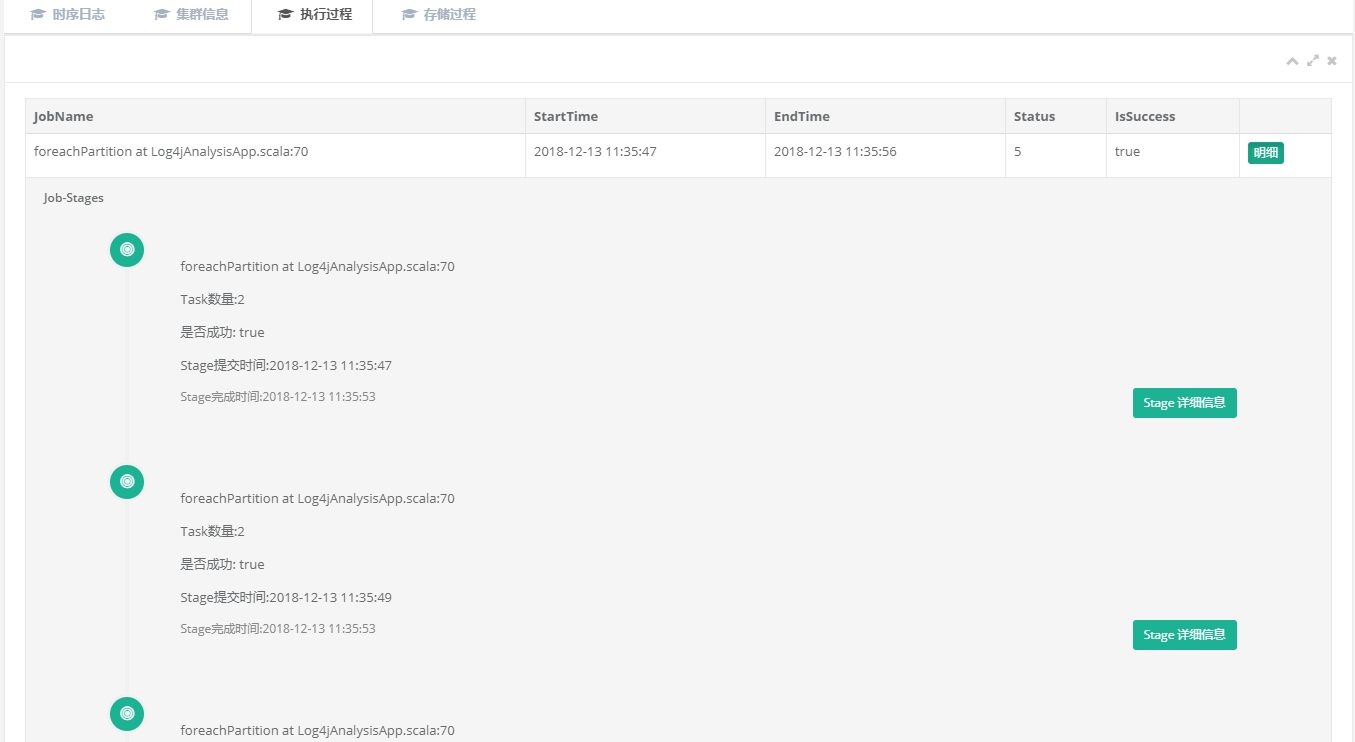This screenshot has width=1355, height=742.
Task: Click the EndTime column header
Action: [802, 116]
